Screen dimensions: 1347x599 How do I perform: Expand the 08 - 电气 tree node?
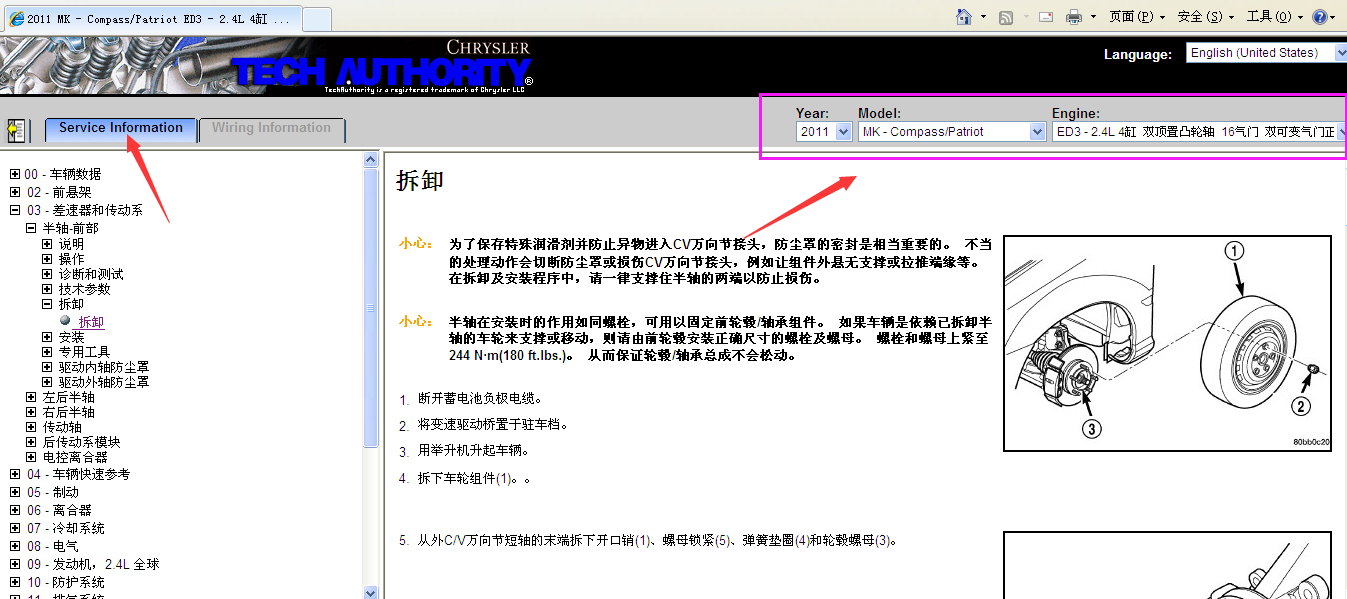[x=15, y=546]
